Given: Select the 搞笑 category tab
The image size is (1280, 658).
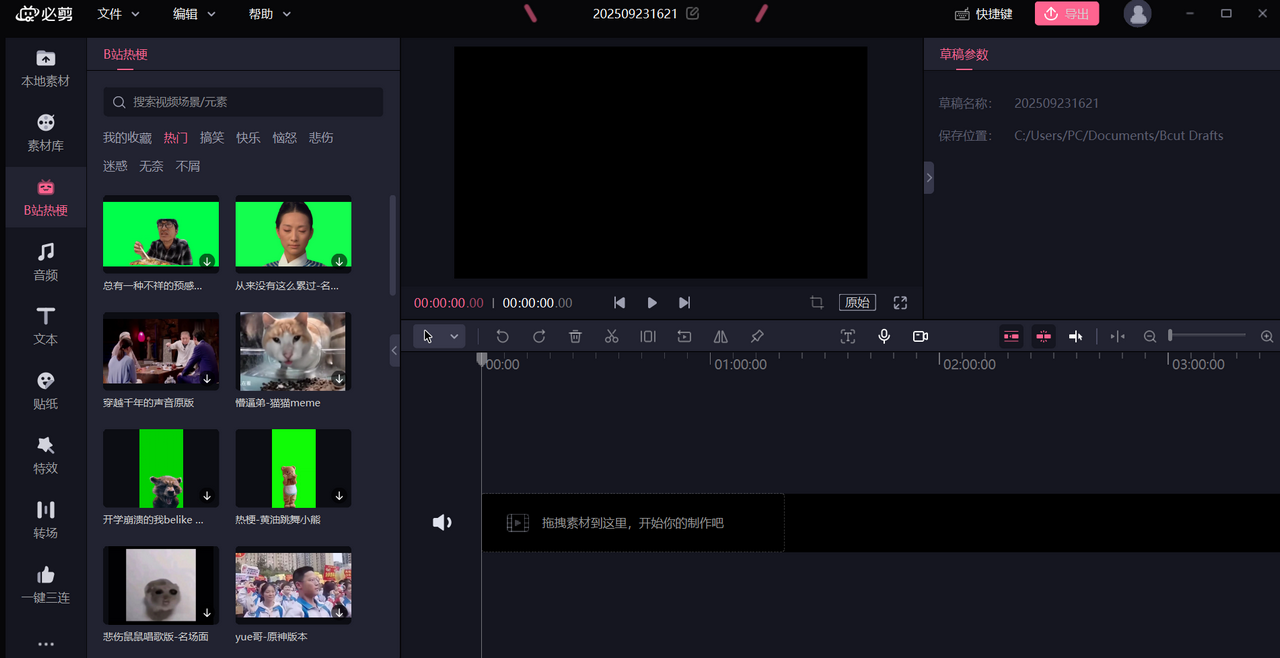Looking at the screenshot, I should click(x=212, y=138).
